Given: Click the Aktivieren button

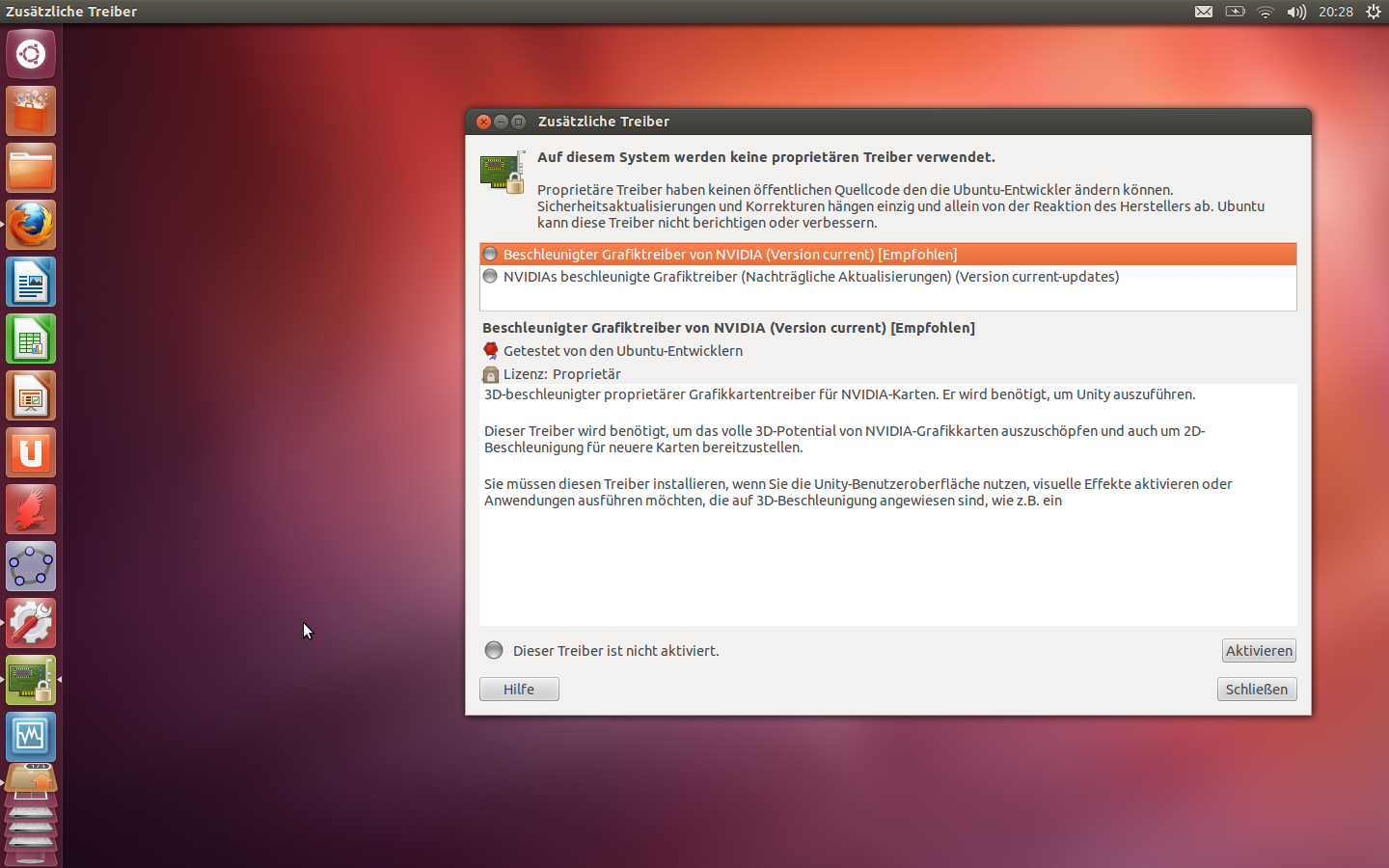Looking at the screenshot, I should pos(1259,651).
